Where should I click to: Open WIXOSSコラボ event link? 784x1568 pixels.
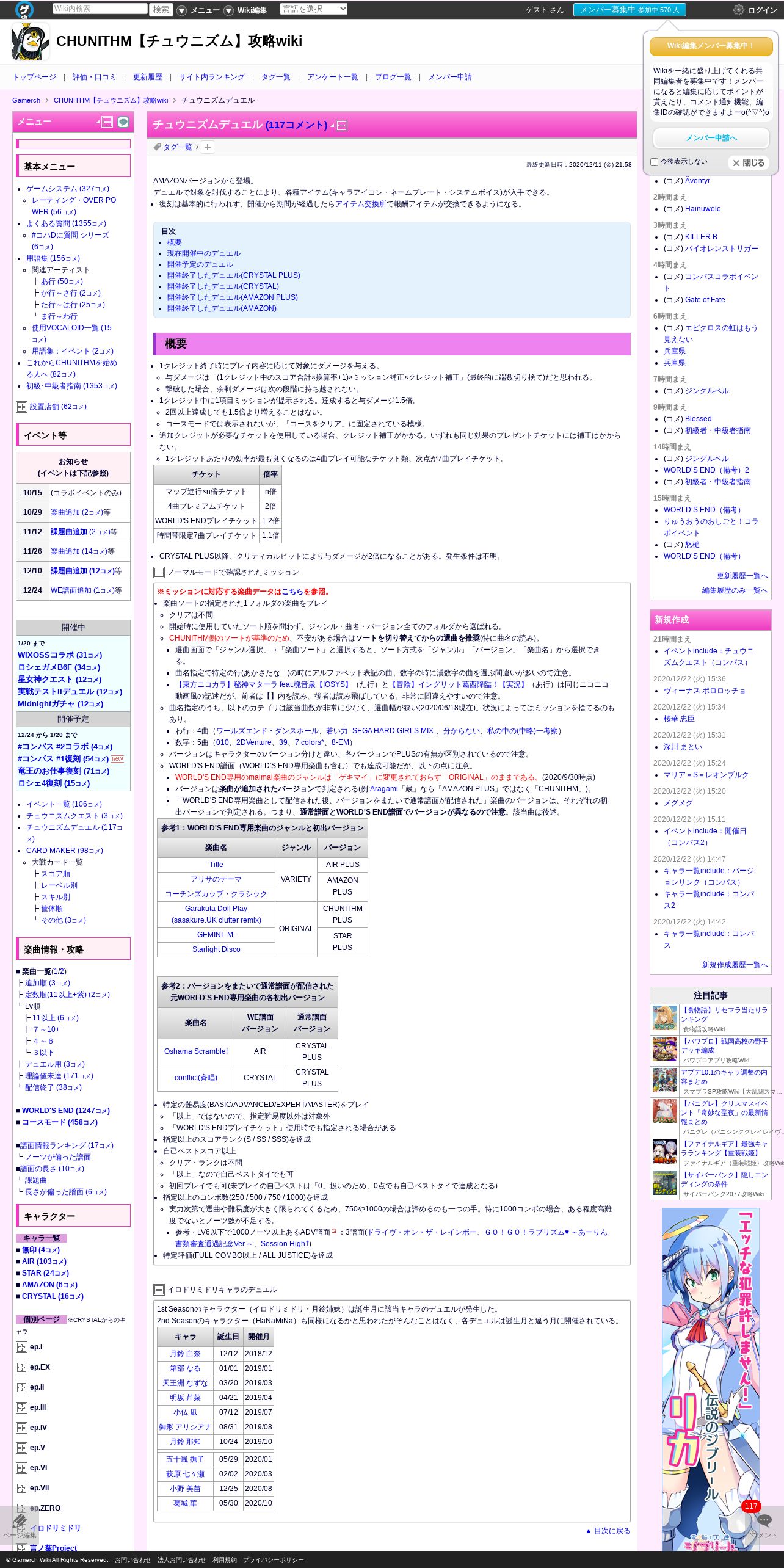pos(60,655)
